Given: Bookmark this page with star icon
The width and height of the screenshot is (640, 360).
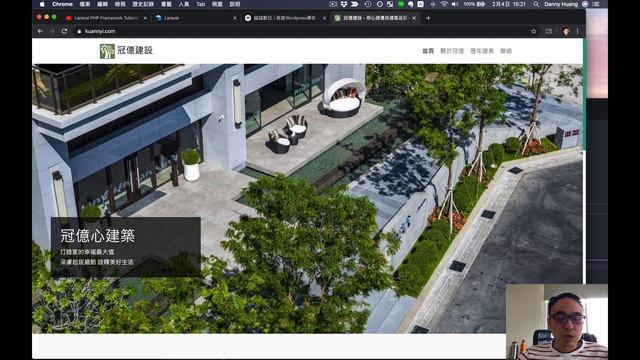Looking at the screenshot, I should [x=533, y=31].
